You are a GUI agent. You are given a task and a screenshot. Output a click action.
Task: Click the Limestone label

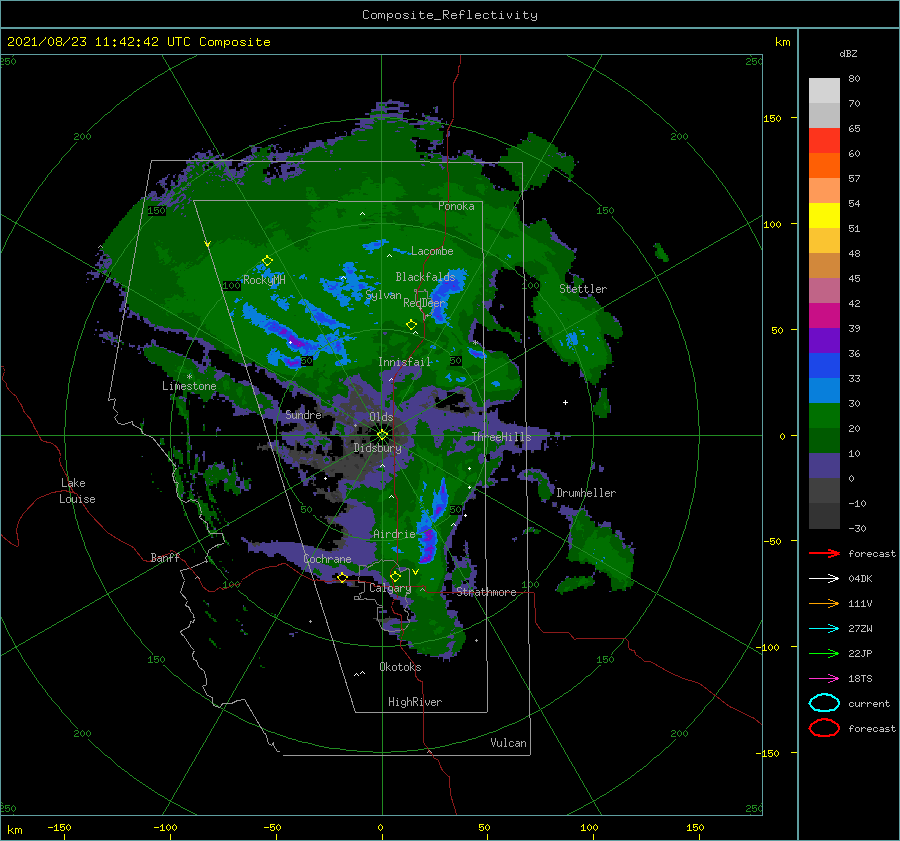[x=189, y=386]
